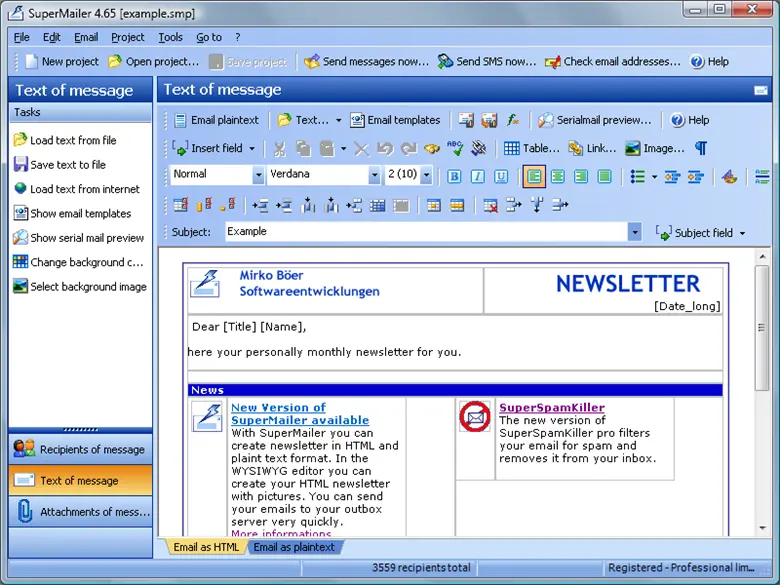780x585 pixels.
Task: Click Change background color task
Action: pyautogui.click(x=78, y=262)
